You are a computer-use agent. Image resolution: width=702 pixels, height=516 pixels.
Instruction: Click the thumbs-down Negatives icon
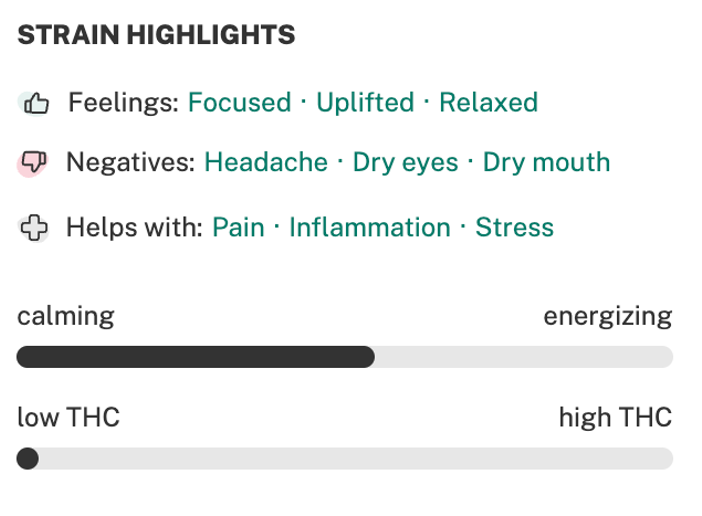click(33, 163)
